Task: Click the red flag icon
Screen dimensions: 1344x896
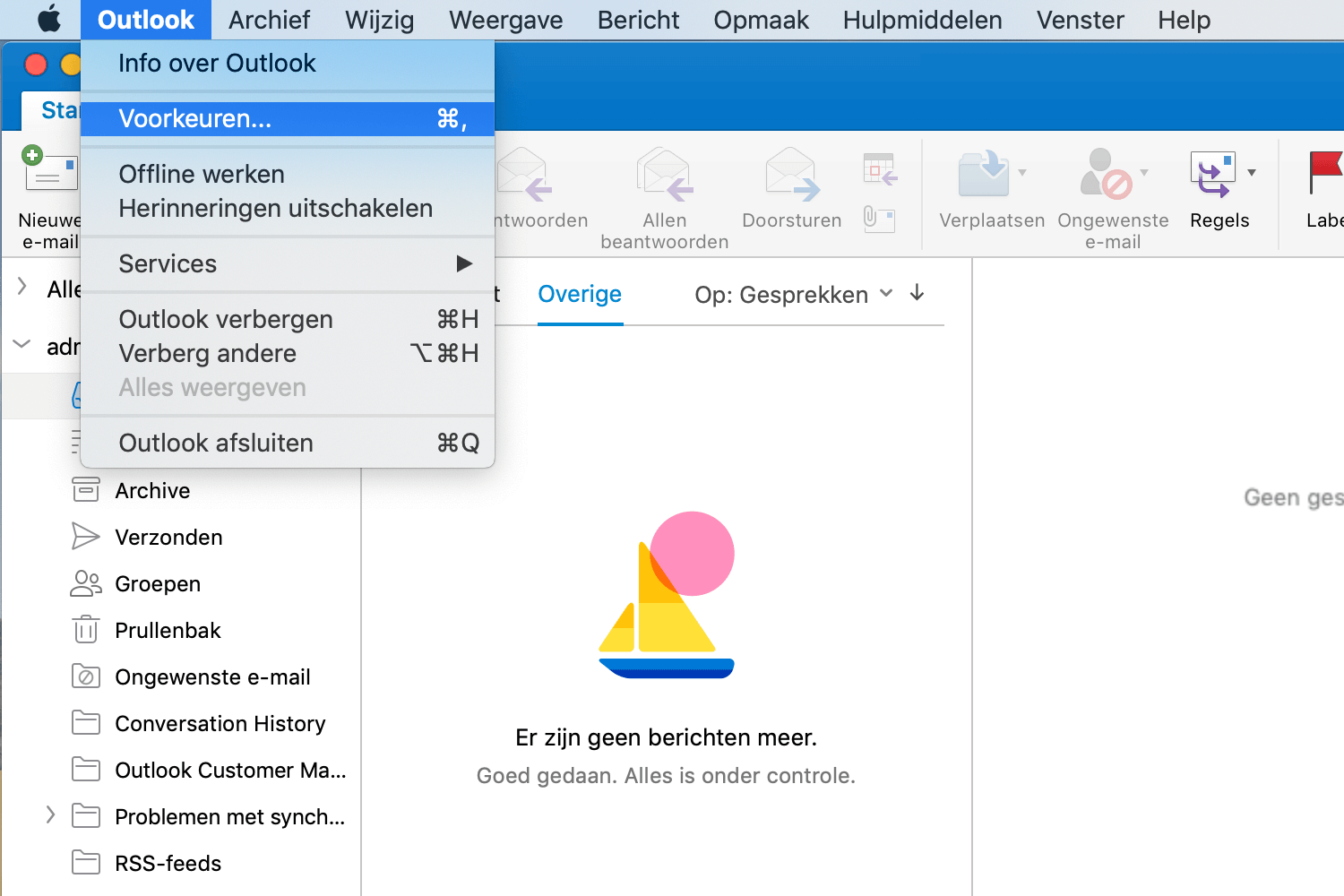Action: pyautogui.click(x=1326, y=172)
